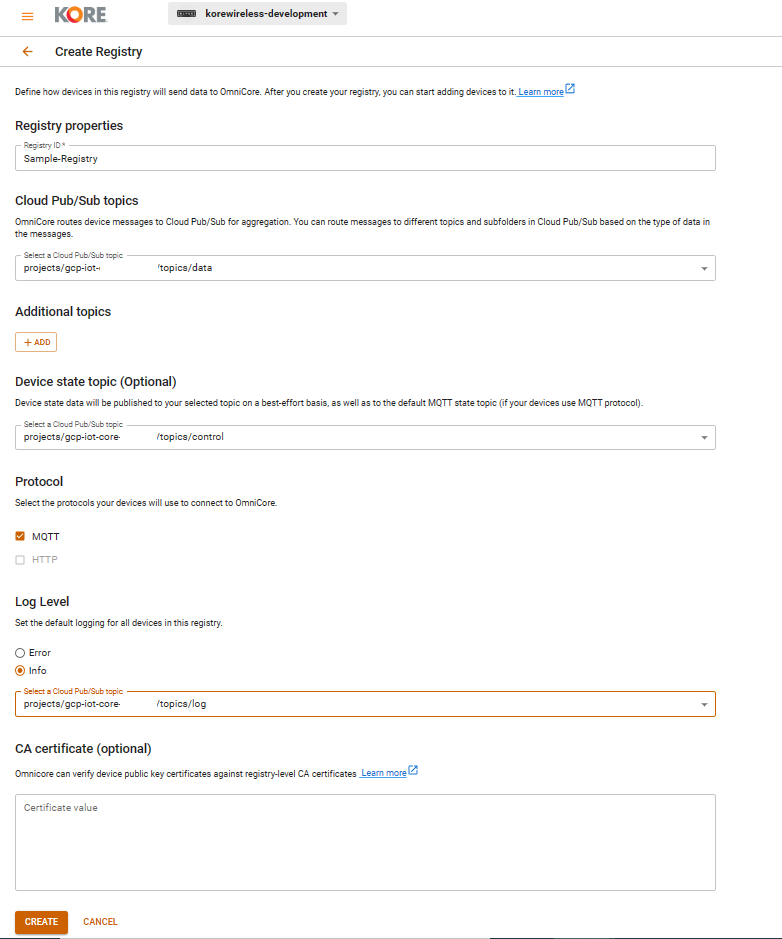782x939 pixels.
Task: Click inside the Certificate value text area
Action: pos(365,841)
